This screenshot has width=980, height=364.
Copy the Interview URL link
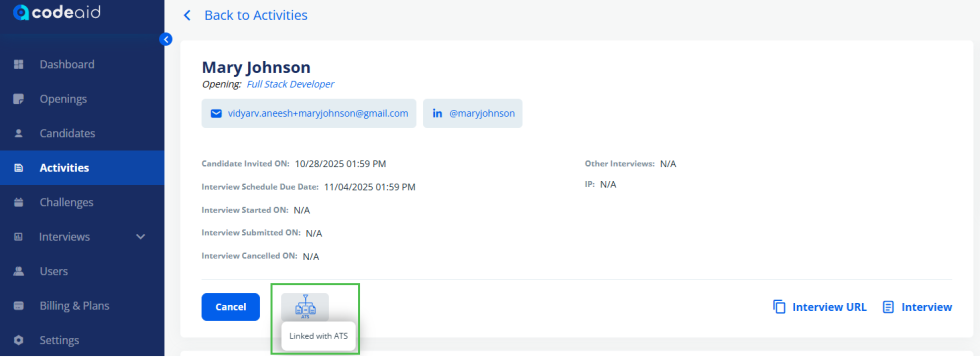pyautogui.click(x=829, y=307)
